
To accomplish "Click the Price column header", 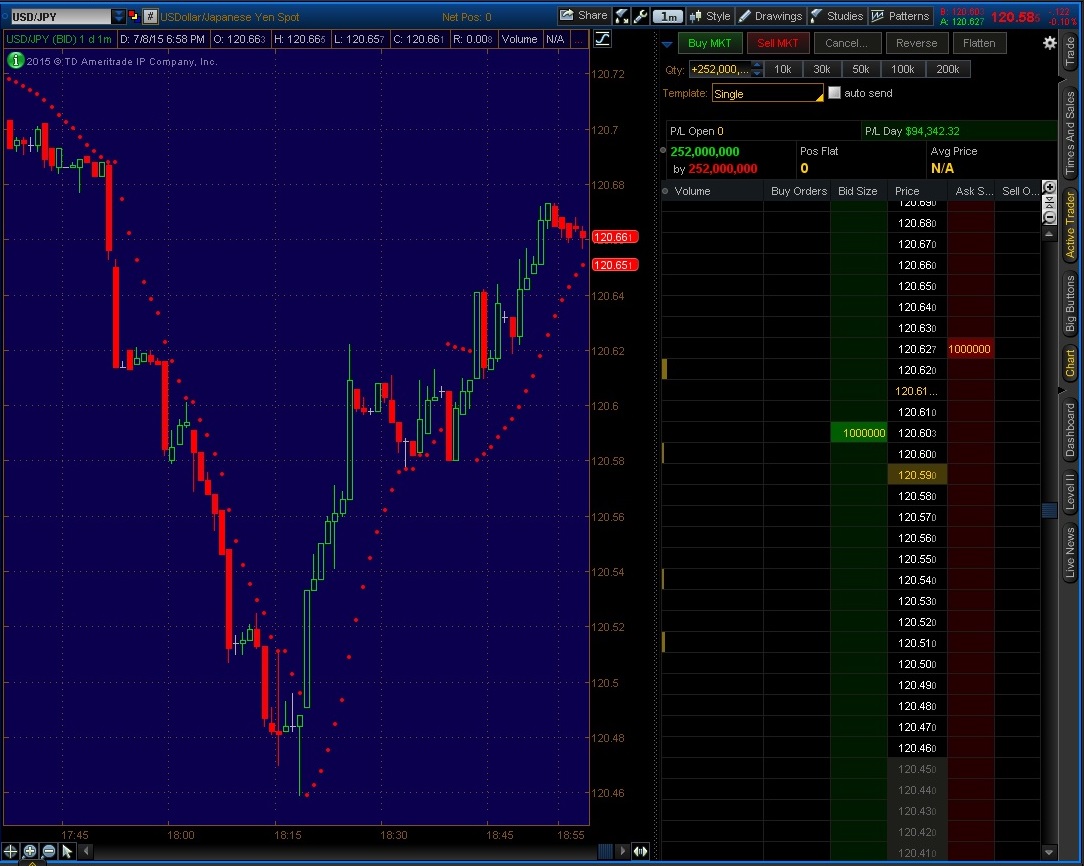I will point(917,191).
